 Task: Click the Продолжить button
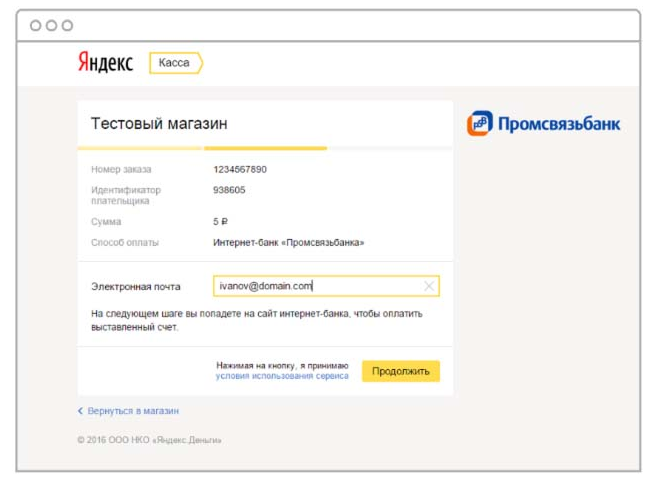click(x=401, y=371)
